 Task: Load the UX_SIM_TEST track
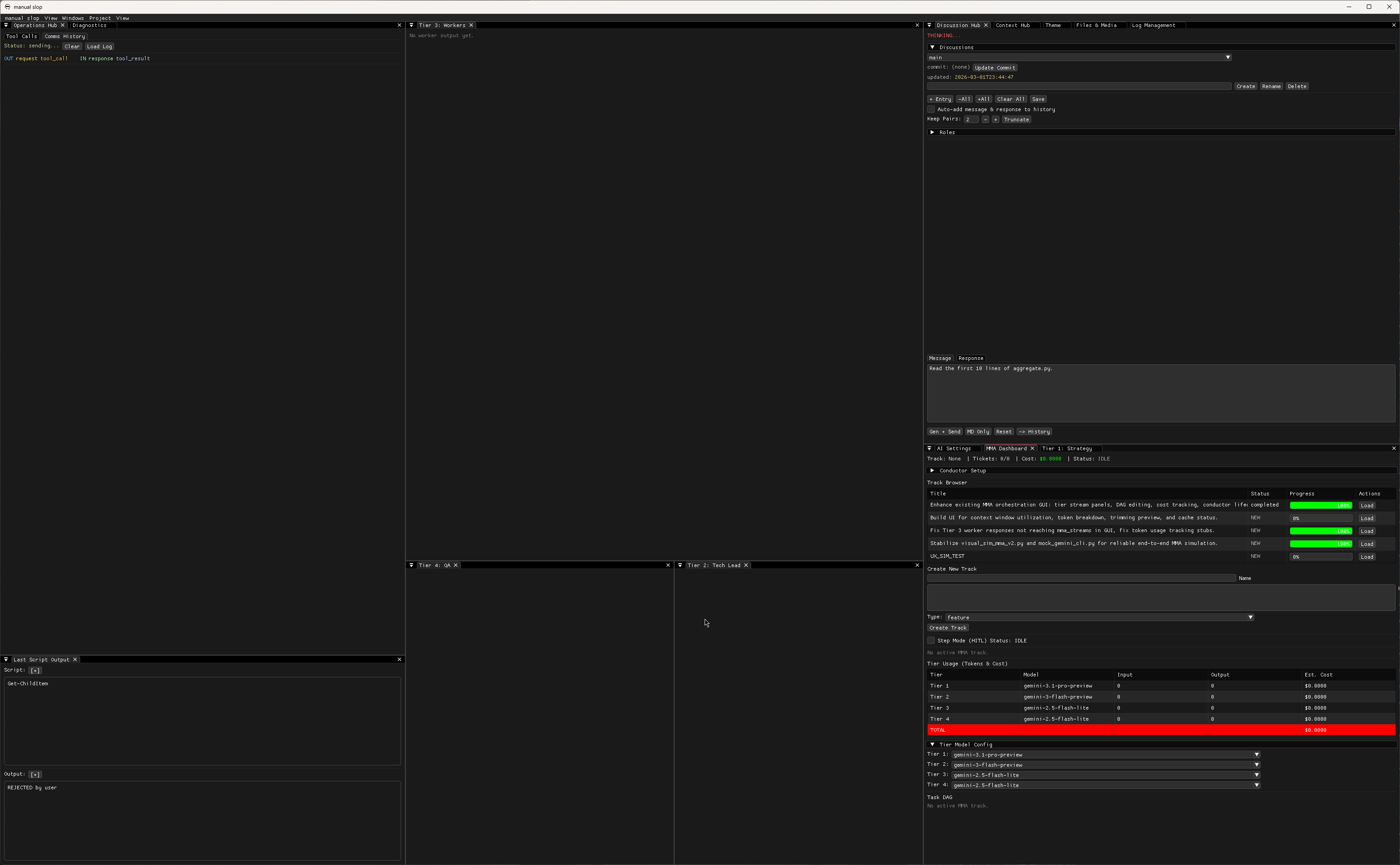(x=1367, y=556)
